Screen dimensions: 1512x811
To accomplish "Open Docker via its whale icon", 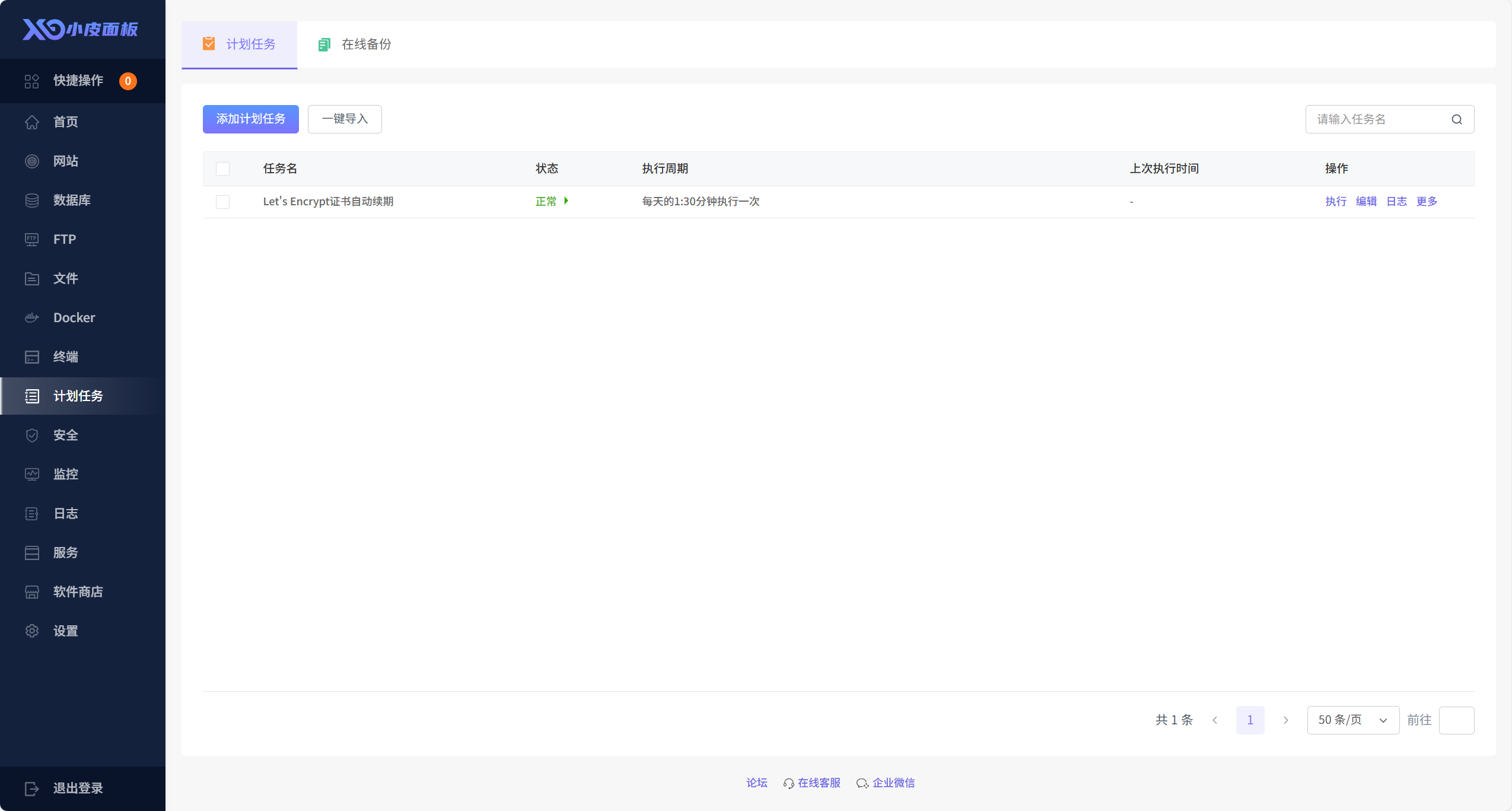I will [32, 317].
